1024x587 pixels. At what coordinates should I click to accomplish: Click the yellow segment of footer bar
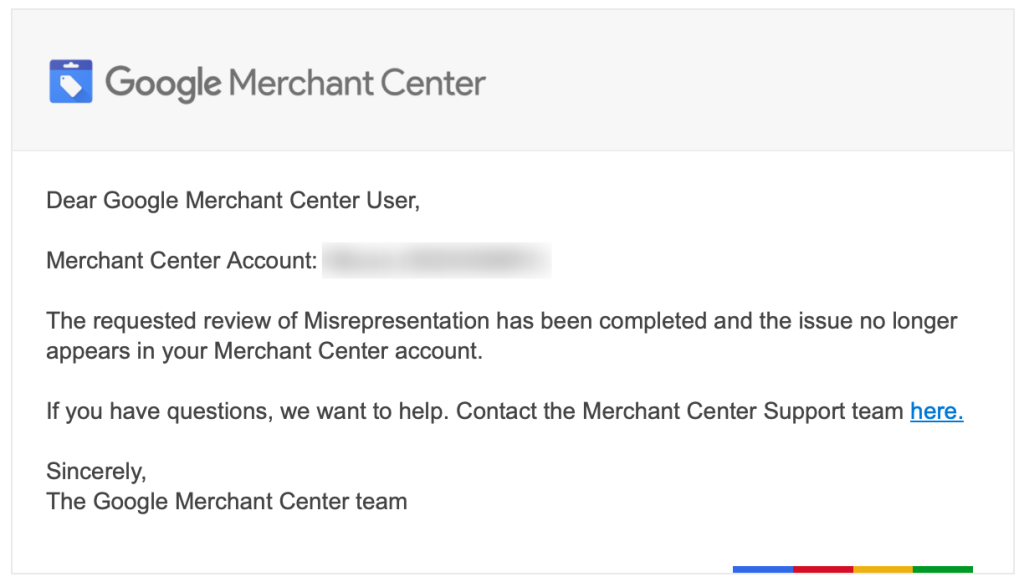click(x=883, y=569)
